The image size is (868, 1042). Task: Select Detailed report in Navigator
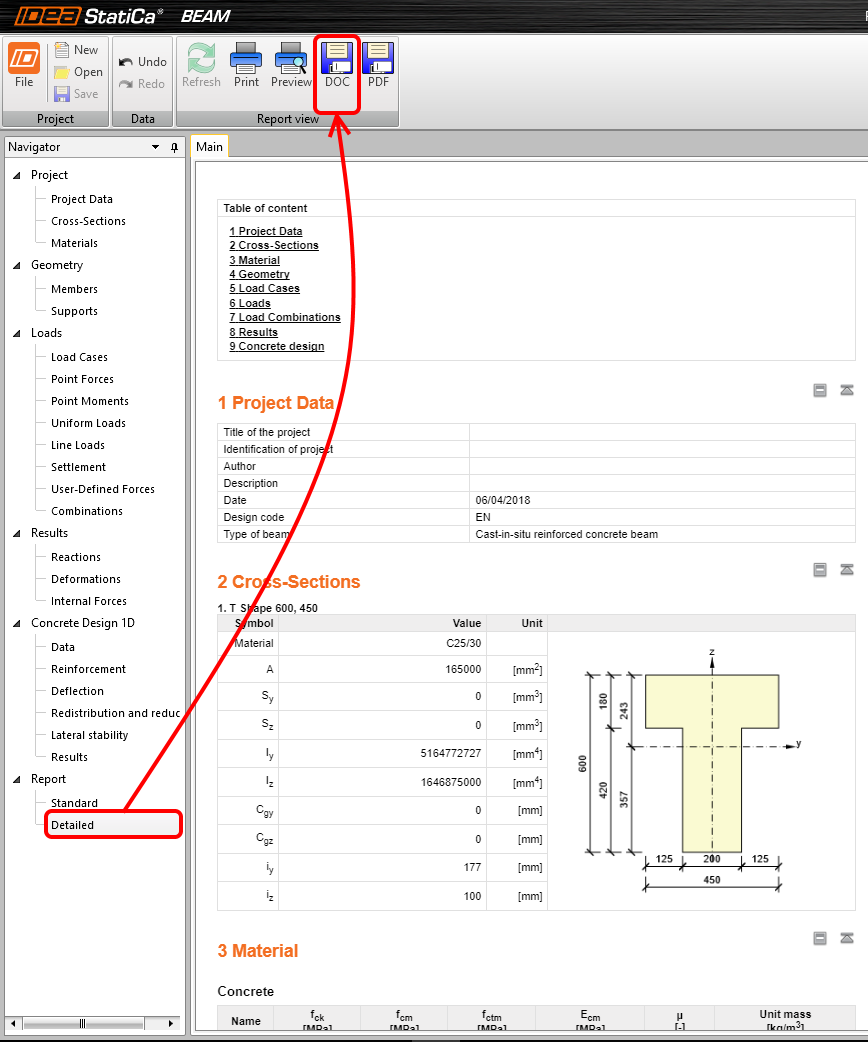click(73, 825)
